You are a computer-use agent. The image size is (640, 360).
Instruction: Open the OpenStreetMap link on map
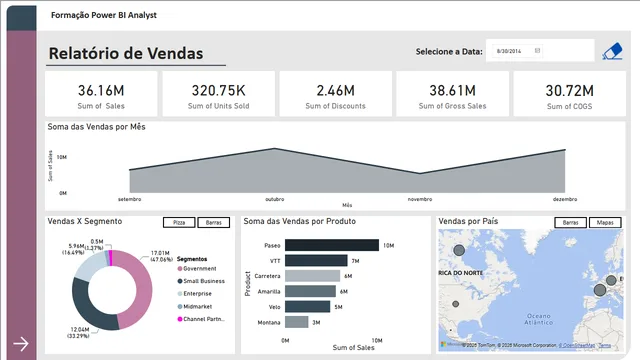[577, 345]
